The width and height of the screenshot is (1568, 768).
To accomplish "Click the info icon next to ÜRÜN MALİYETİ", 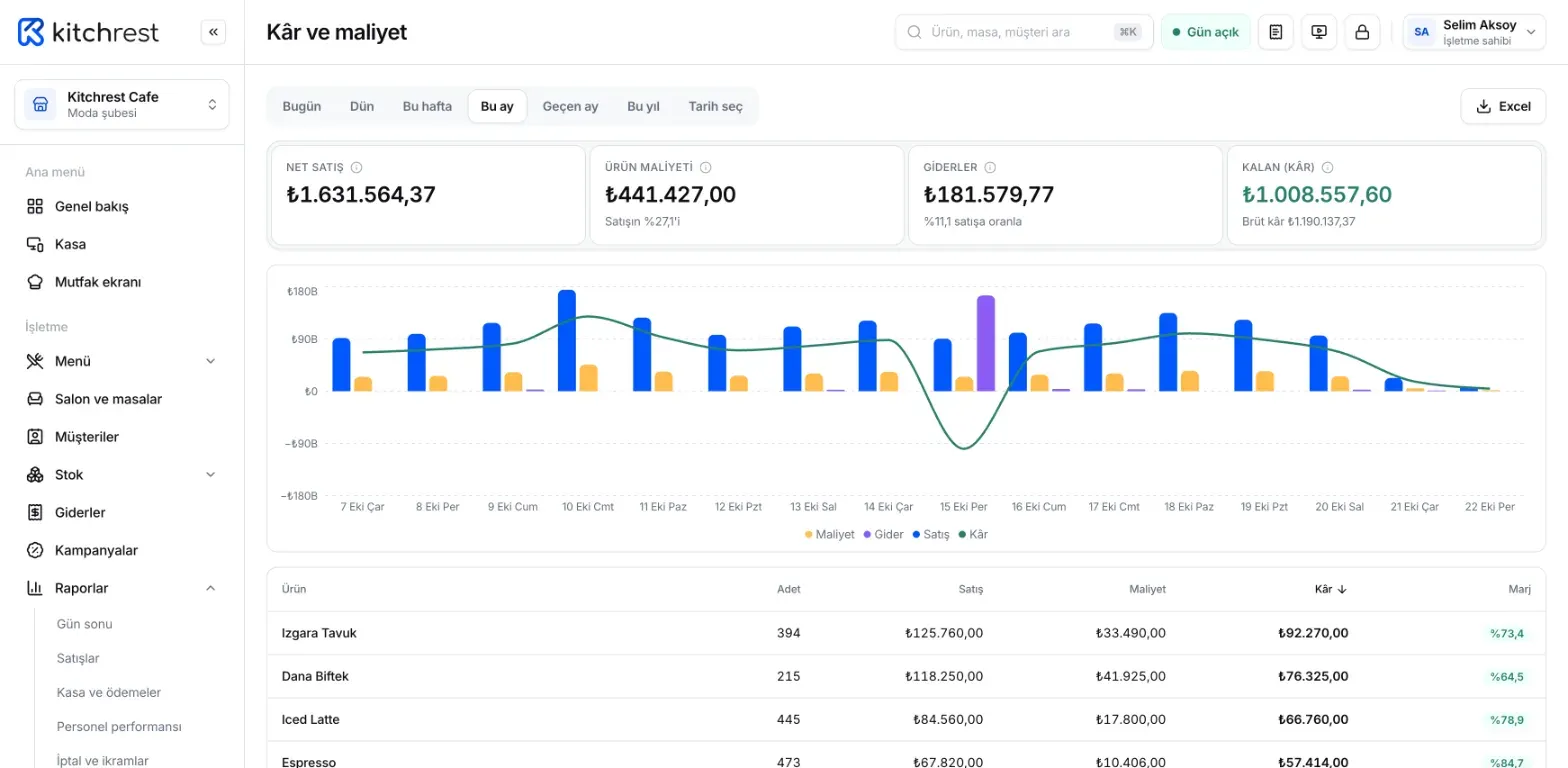I will (x=705, y=168).
